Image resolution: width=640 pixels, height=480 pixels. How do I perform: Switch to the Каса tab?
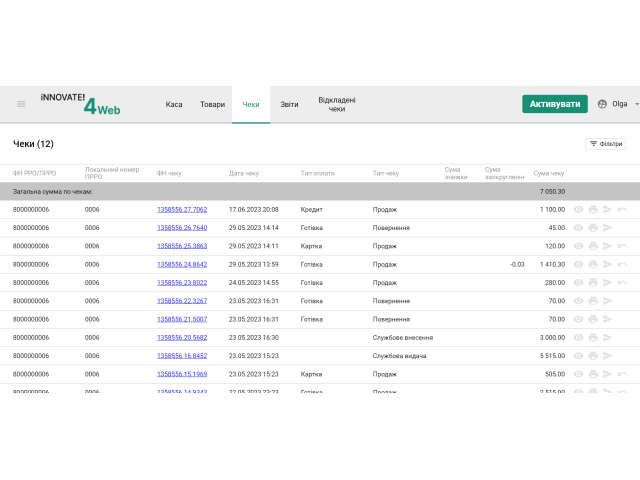174,104
